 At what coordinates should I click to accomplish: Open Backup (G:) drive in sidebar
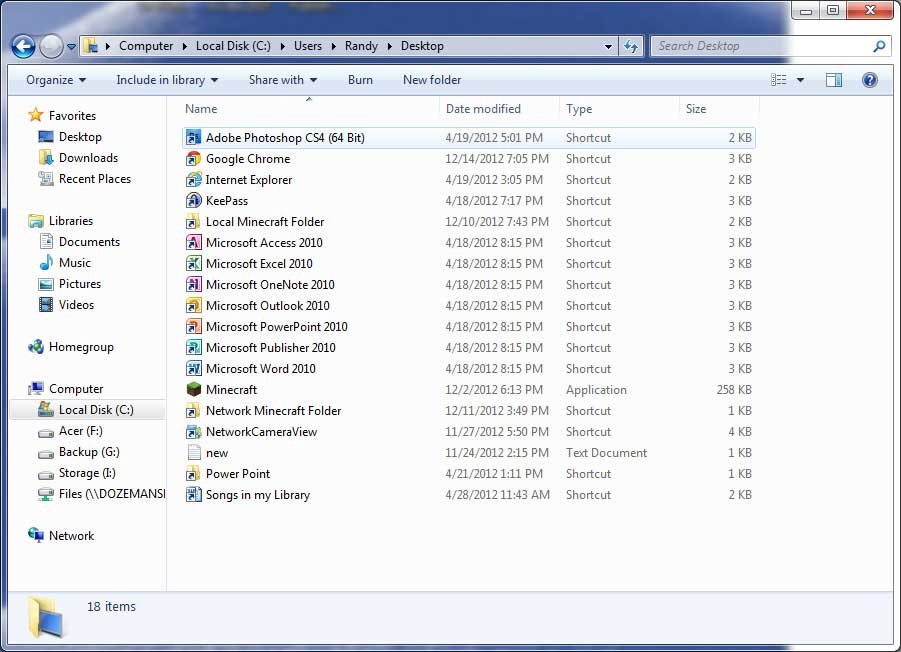(x=89, y=452)
